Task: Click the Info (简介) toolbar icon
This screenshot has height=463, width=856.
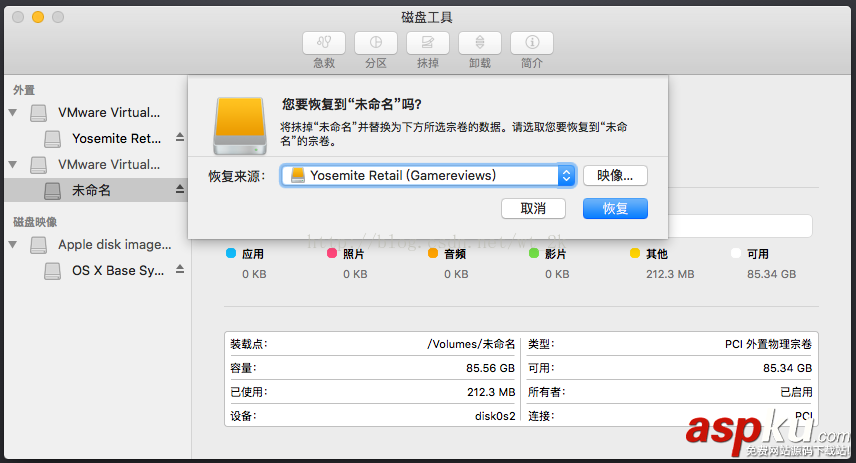Action: tap(532, 43)
